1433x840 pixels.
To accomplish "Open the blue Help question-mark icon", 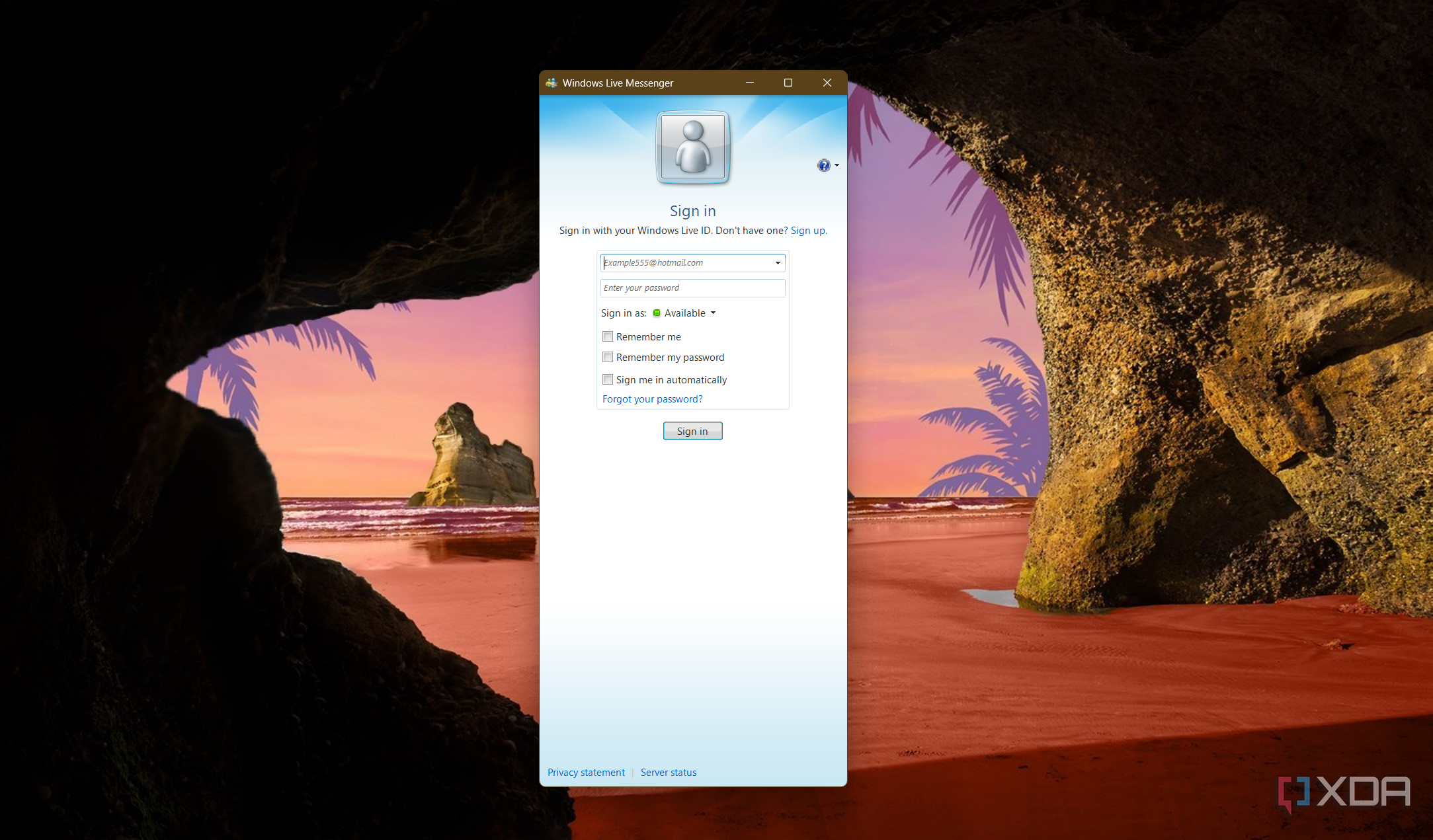I will point(823,165).
